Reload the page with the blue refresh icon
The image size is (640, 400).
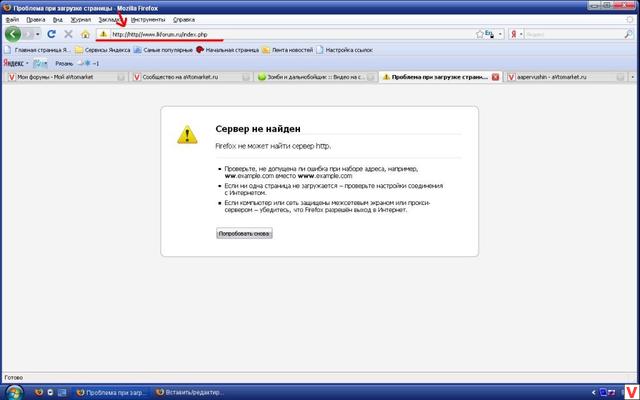click(x=51, y=34)
